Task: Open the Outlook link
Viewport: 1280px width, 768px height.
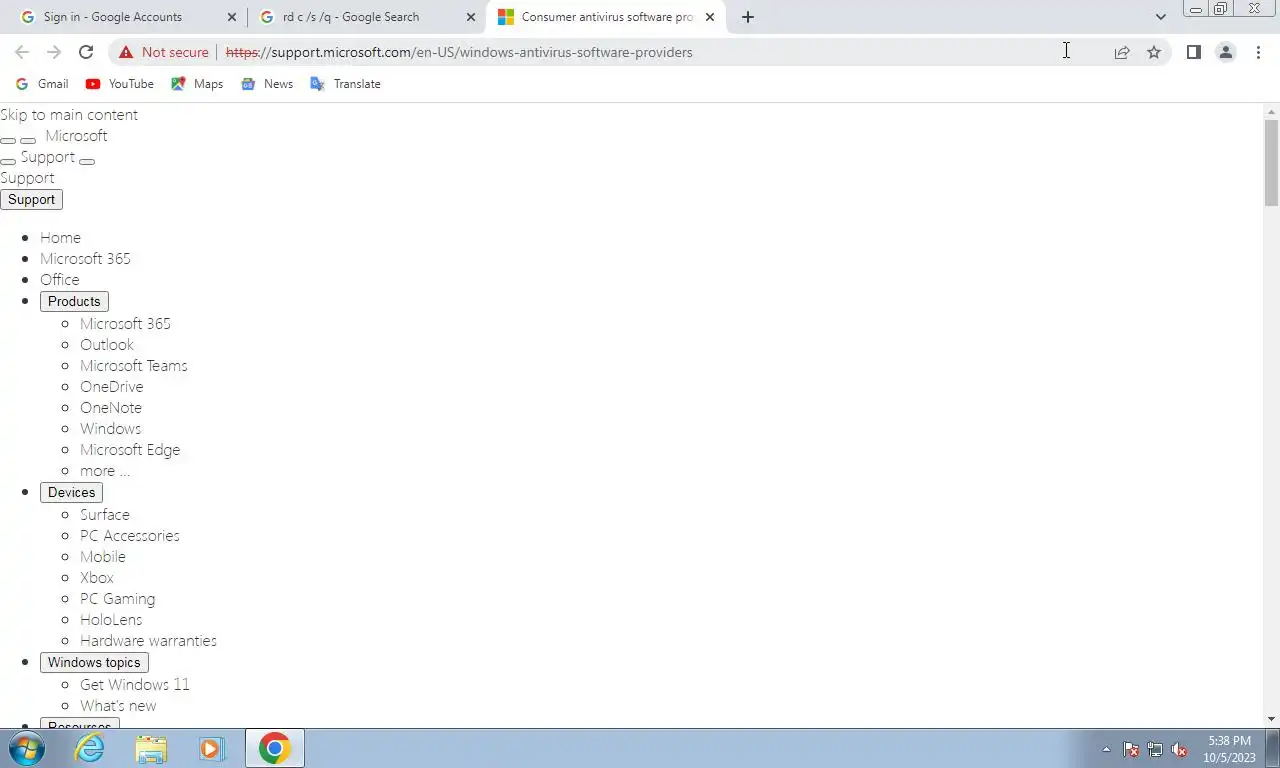Action: [x=107, y=345]
